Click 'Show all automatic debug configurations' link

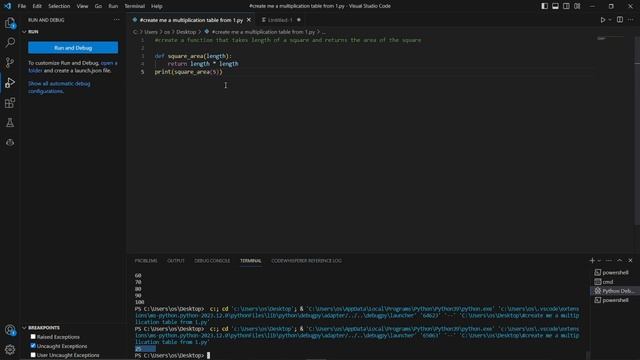pos(59,87)
